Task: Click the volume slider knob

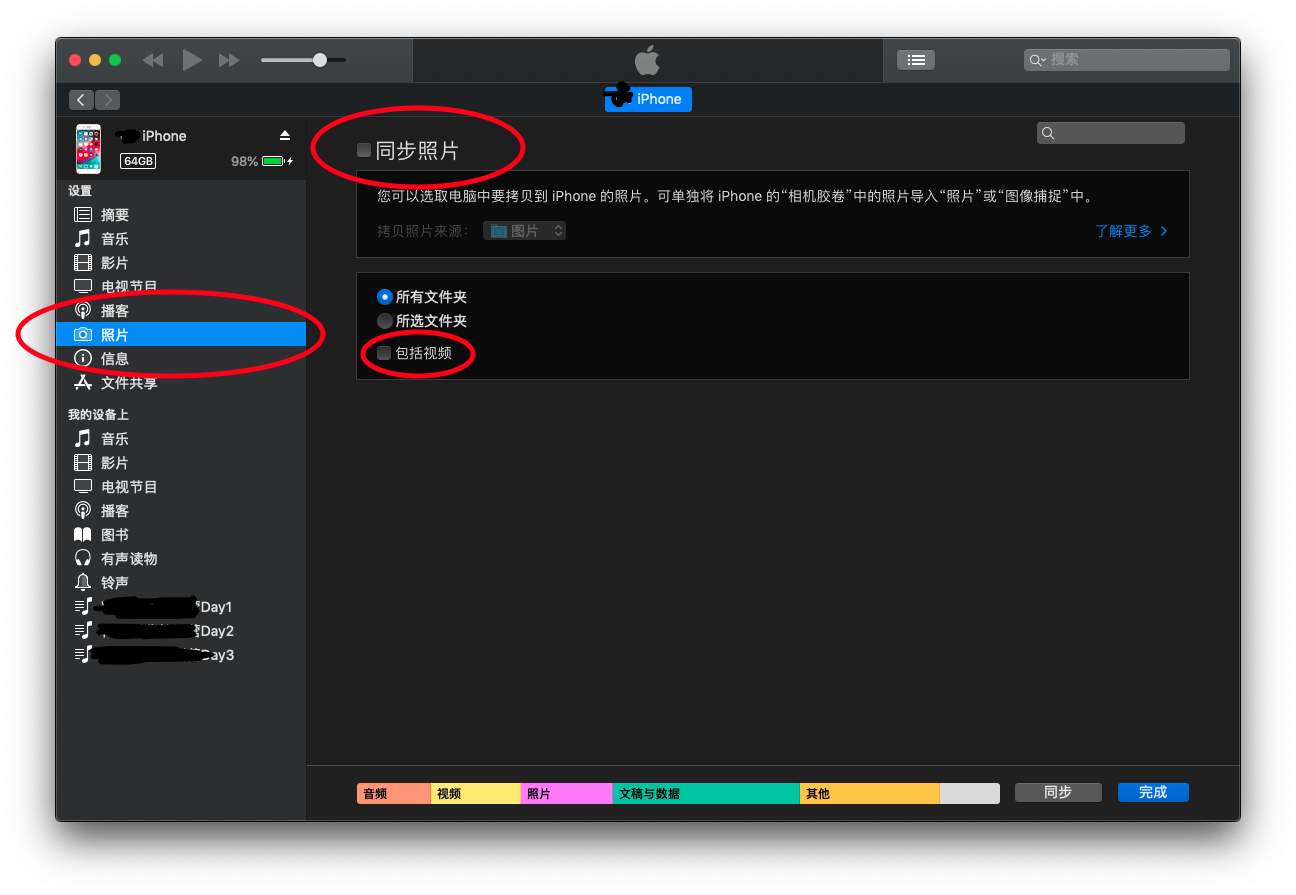Action: click(320, 60)
